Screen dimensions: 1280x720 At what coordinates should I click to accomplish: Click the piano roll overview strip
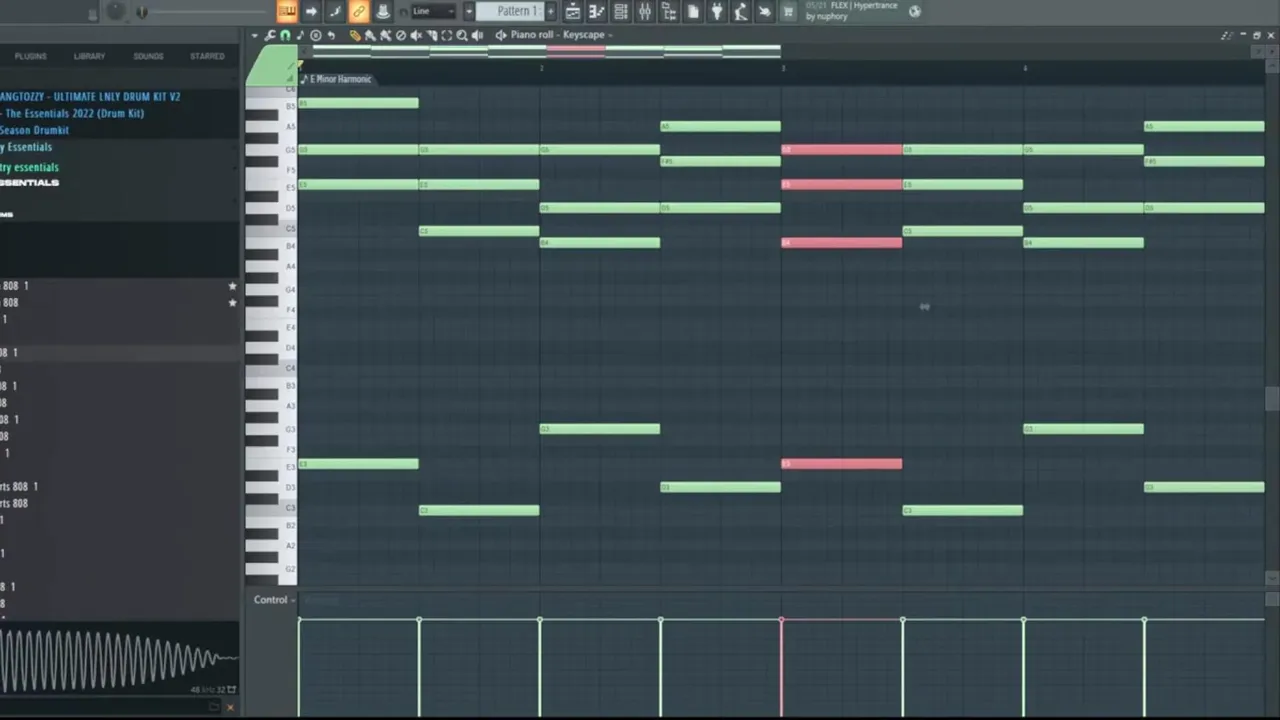coord(545,50)
